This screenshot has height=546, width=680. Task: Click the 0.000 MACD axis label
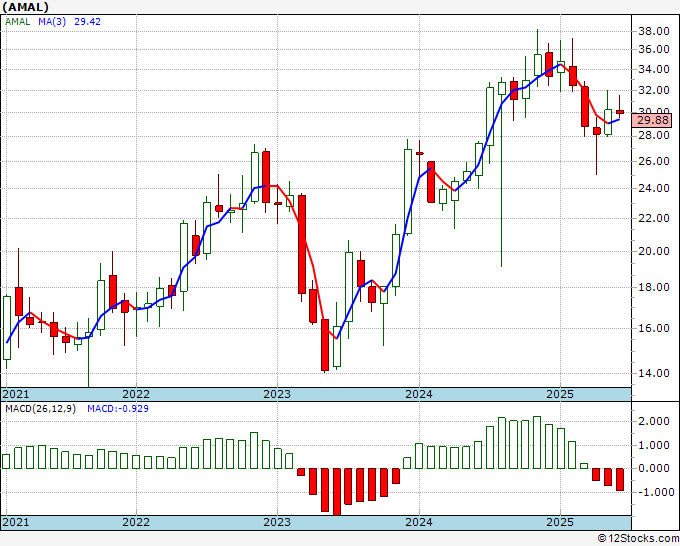tap(656, 468)
